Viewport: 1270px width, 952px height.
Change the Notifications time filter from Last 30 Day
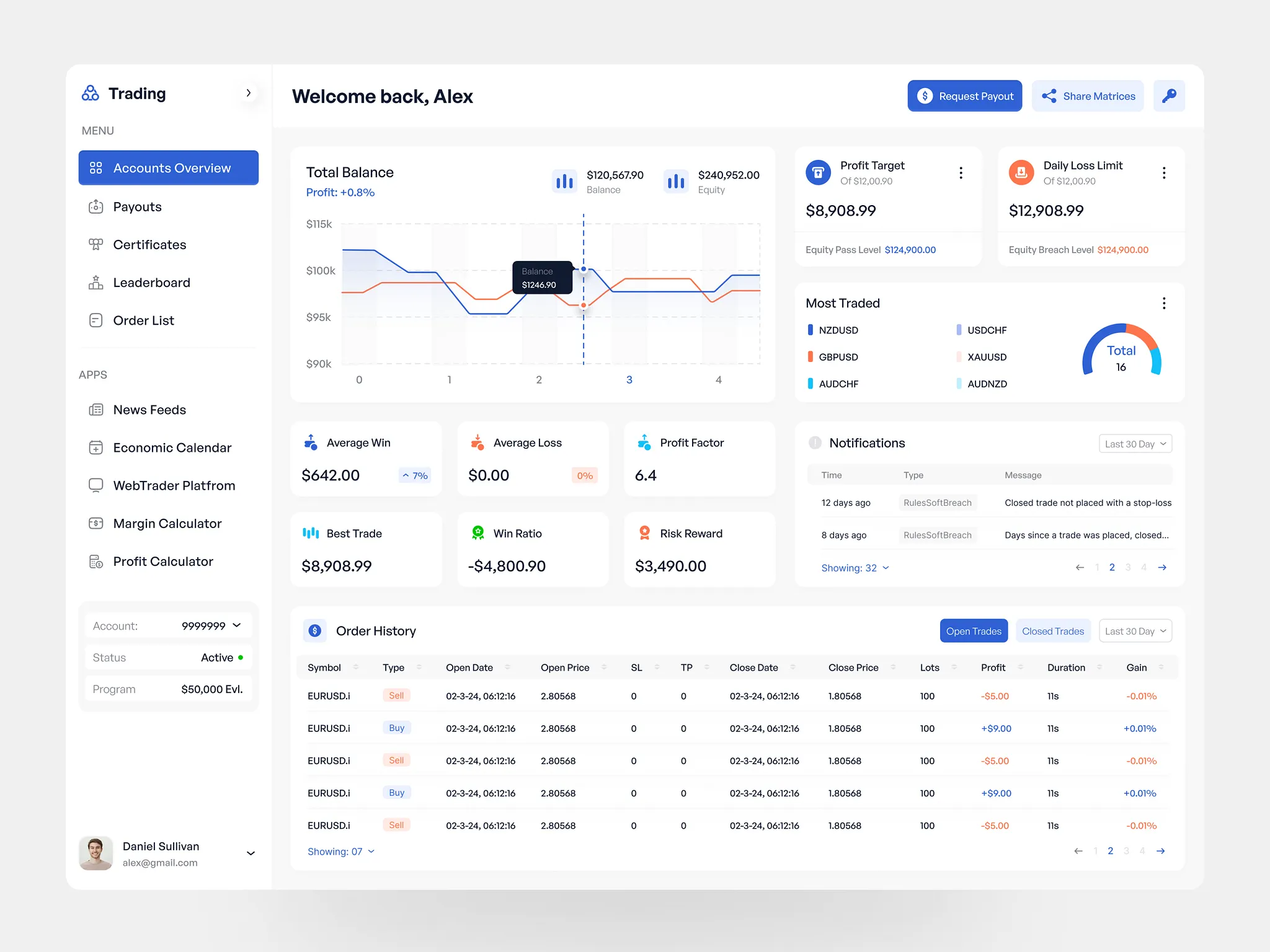coord(1135,444)
